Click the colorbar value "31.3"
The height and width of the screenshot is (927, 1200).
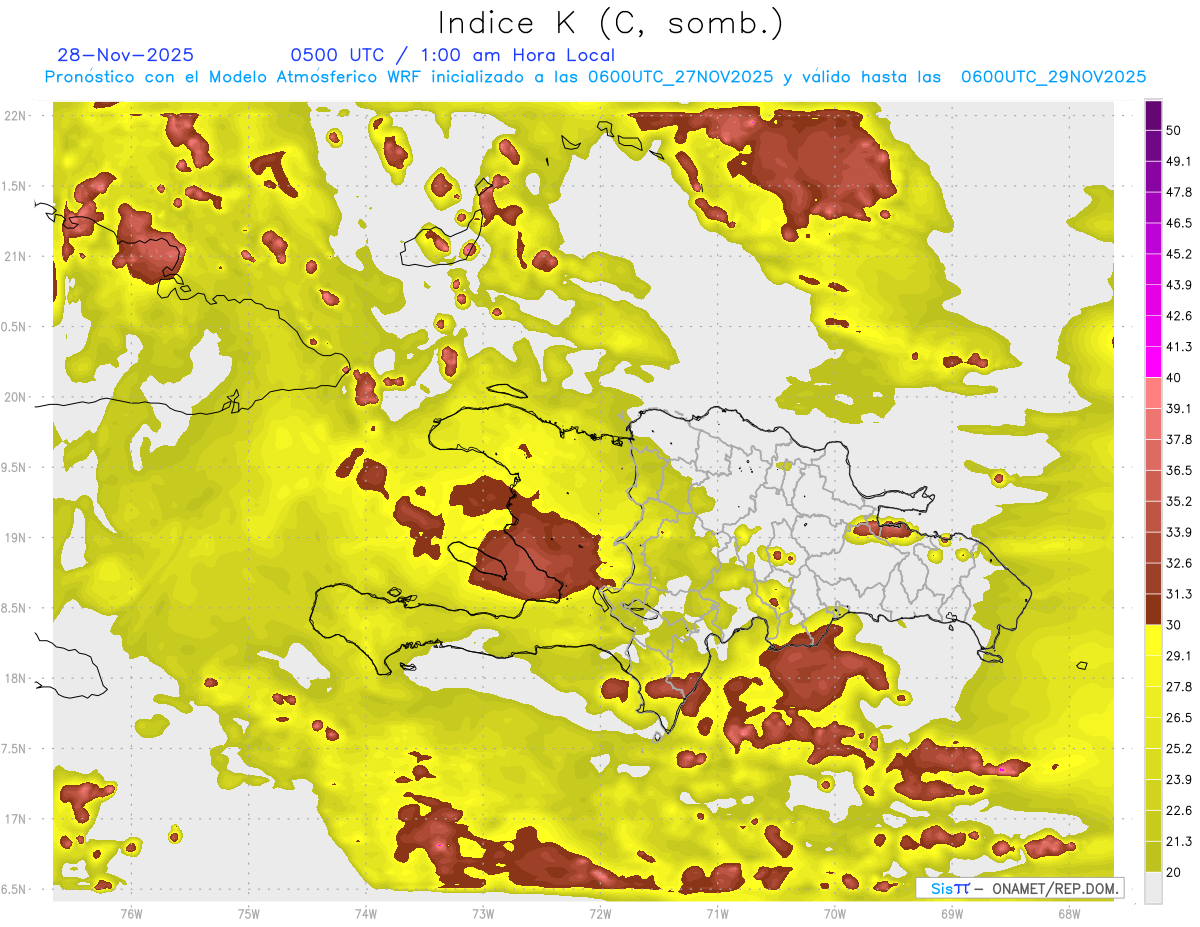(1179, 594)
